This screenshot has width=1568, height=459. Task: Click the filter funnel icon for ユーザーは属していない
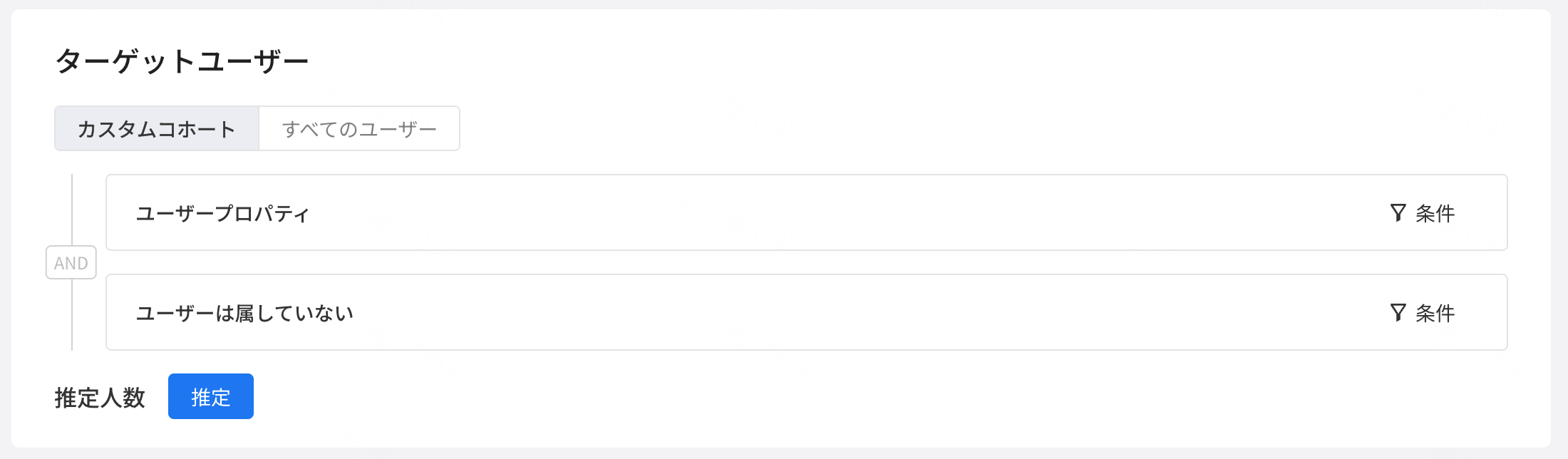click(1398, 312)
